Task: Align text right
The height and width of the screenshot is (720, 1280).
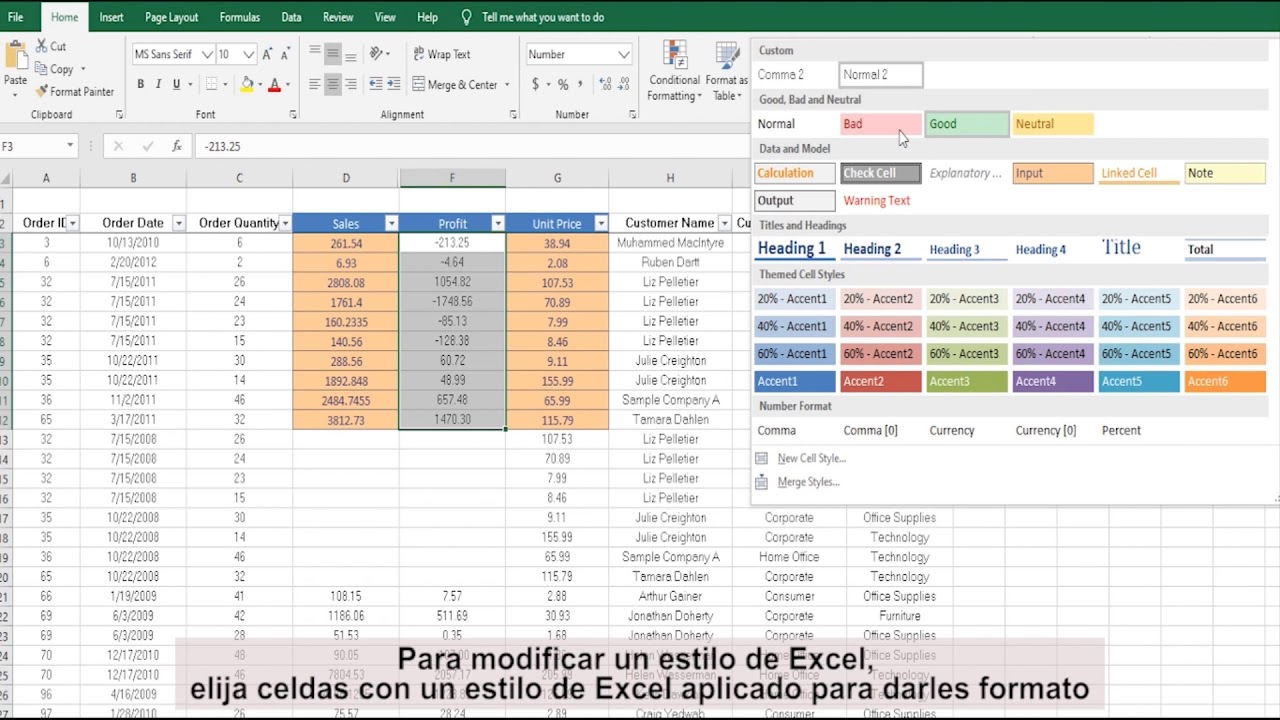Action: pyautogui.click(x=351, y=85)
